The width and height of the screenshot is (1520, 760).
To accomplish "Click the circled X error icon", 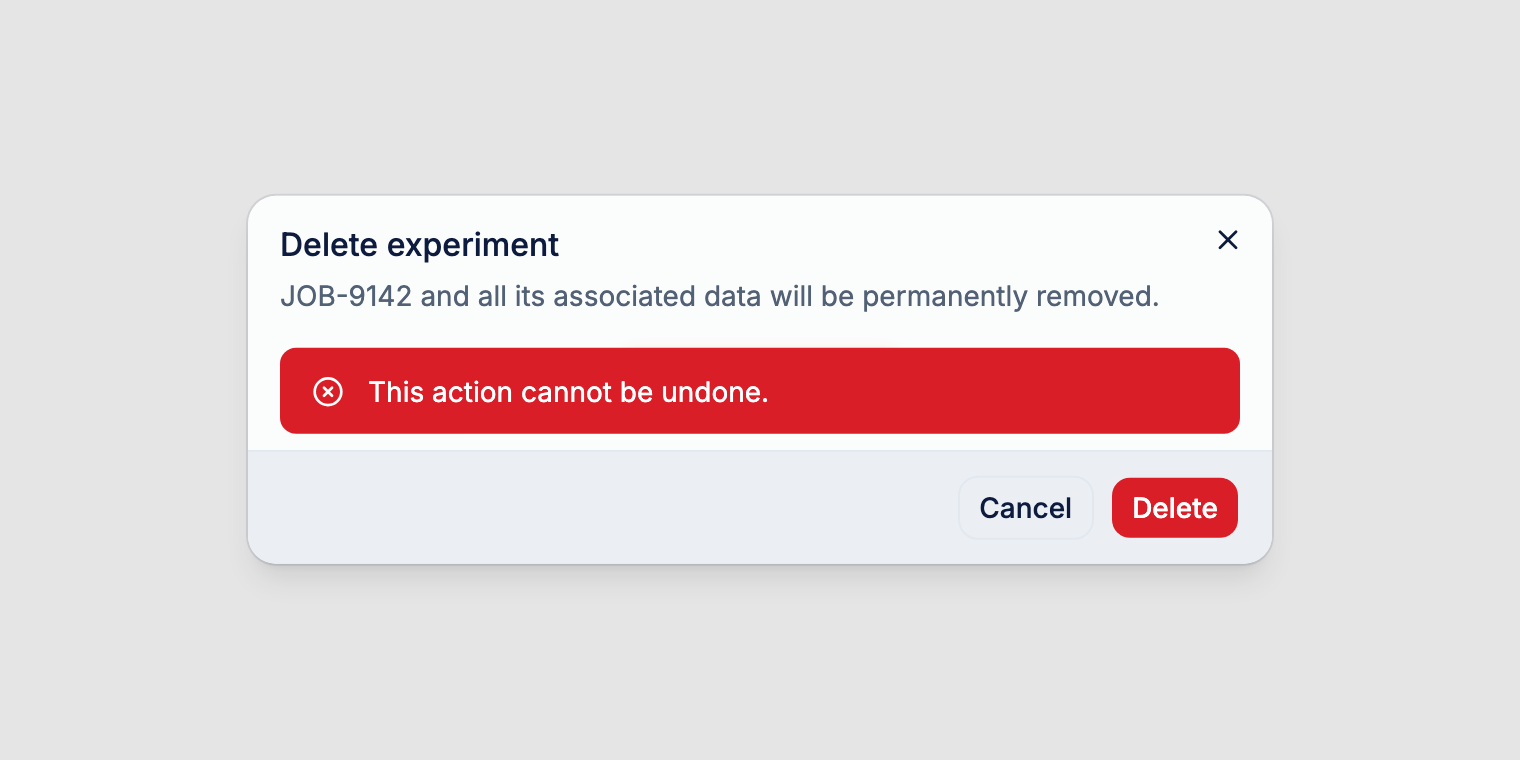I will pyautogui.click(x=328, y=392).
